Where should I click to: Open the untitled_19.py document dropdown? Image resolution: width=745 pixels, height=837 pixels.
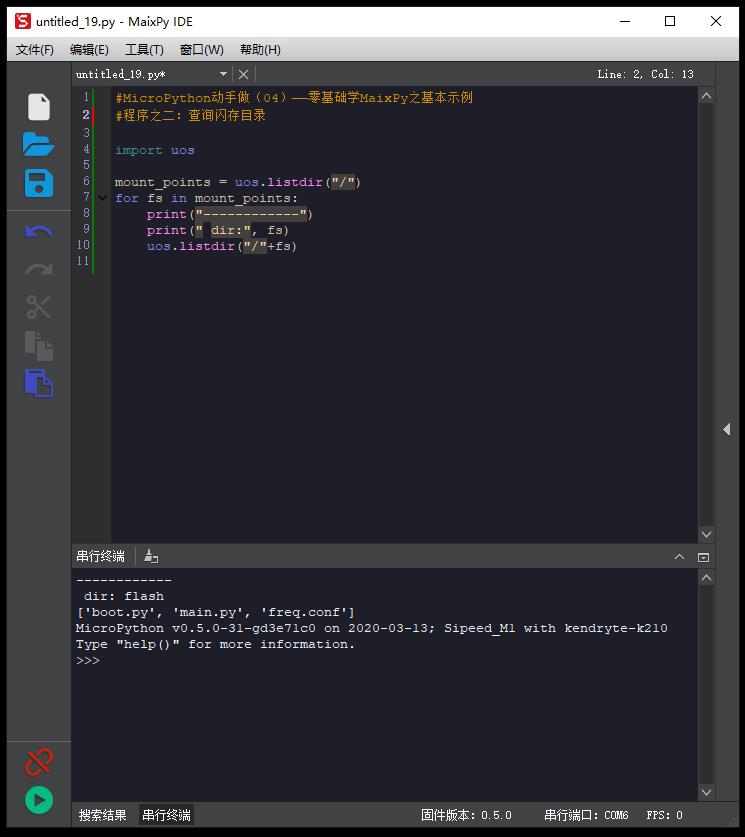point(224,74)
